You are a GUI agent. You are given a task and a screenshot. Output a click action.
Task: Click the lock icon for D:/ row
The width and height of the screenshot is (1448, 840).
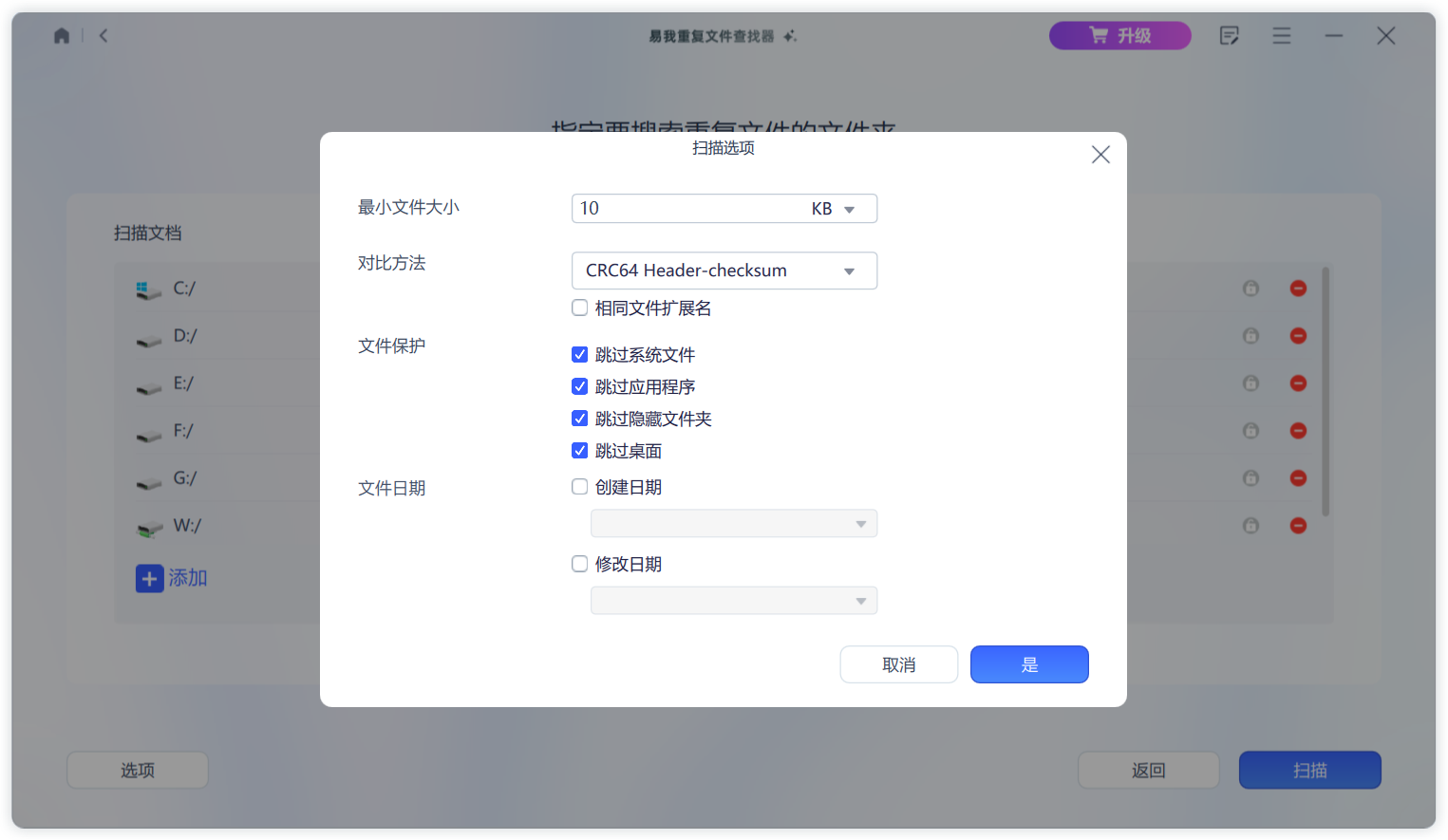1251,336
